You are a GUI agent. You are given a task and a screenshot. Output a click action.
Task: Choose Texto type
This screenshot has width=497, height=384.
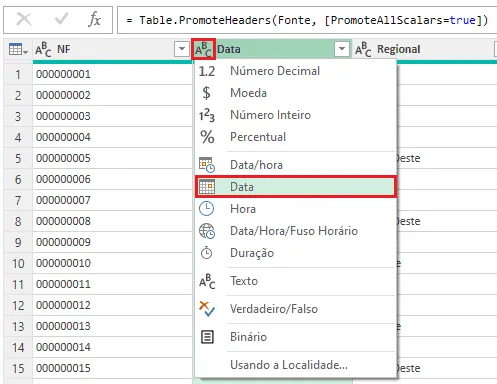coord(296,281)
